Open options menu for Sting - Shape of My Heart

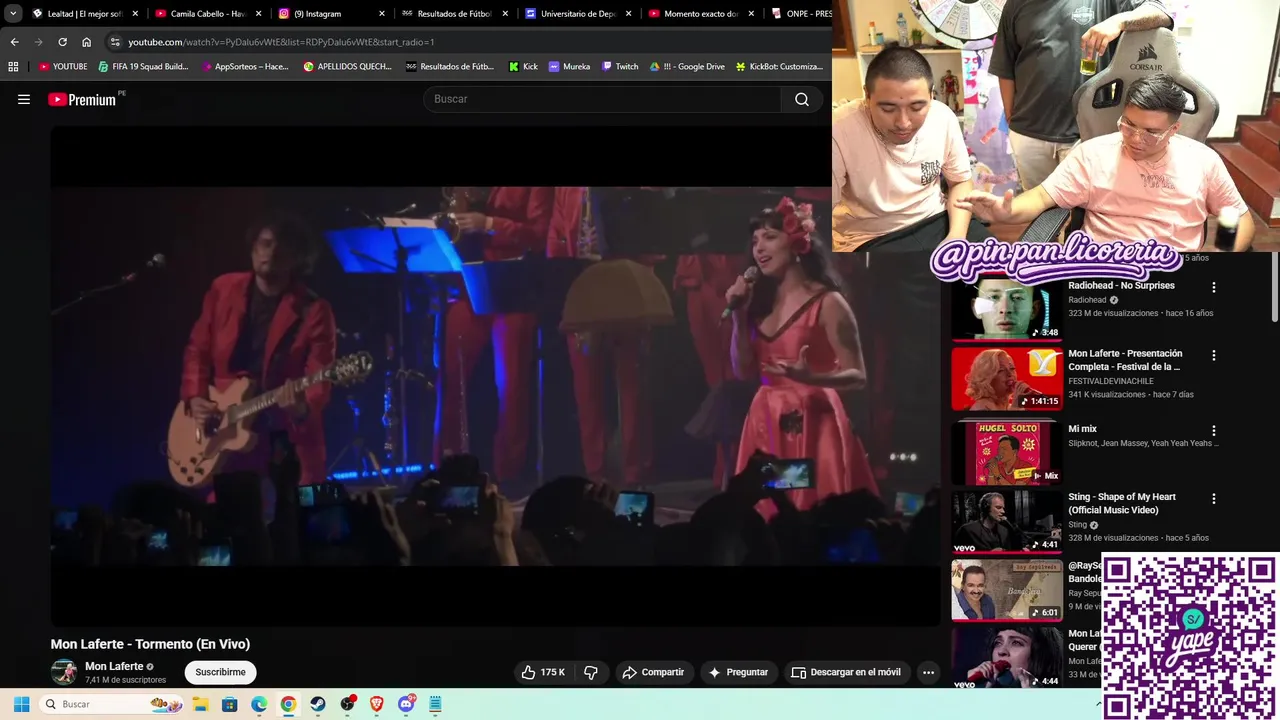pyautogui.click(x=1214, y=499)
